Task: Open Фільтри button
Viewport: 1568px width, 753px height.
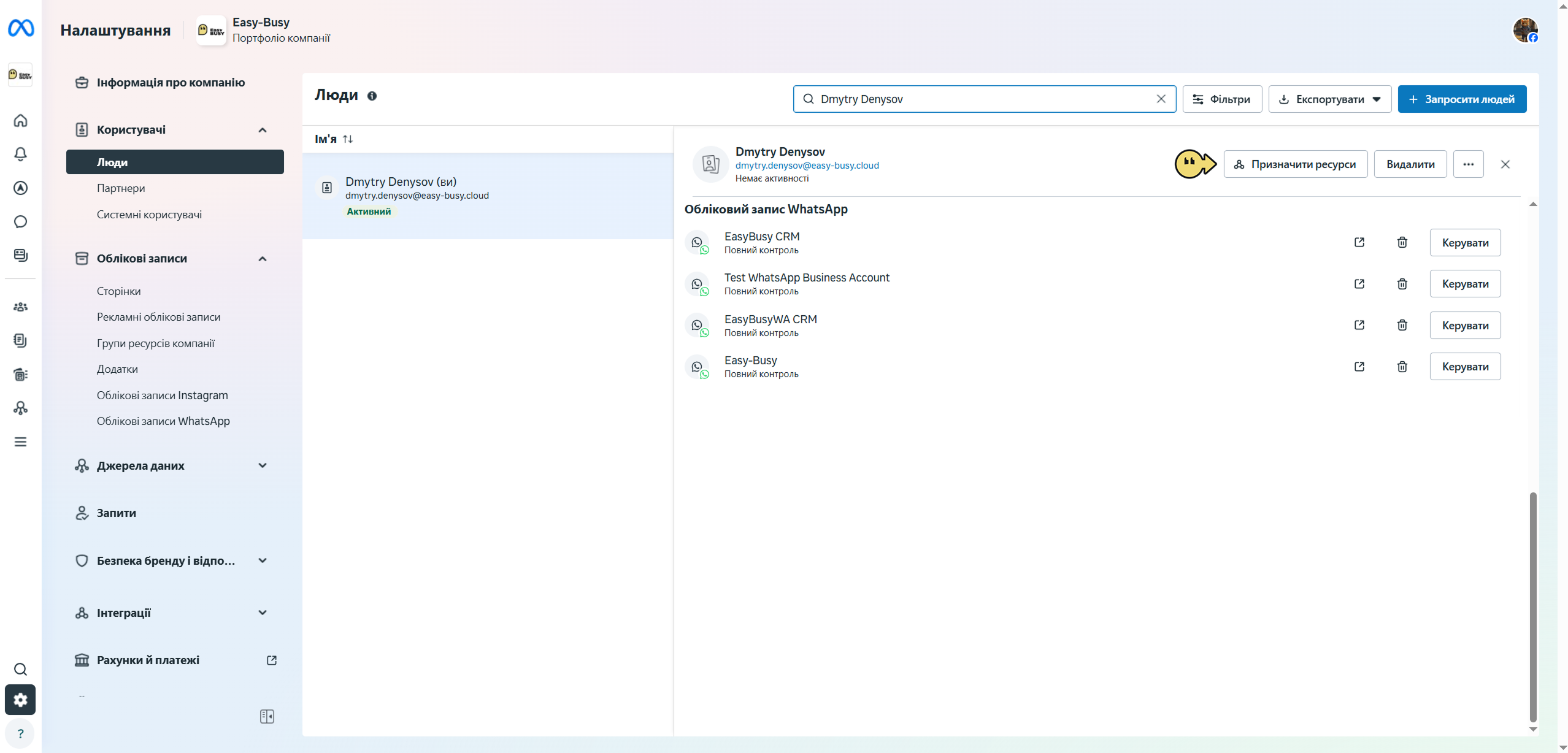Action: (x=1223, y=99)
